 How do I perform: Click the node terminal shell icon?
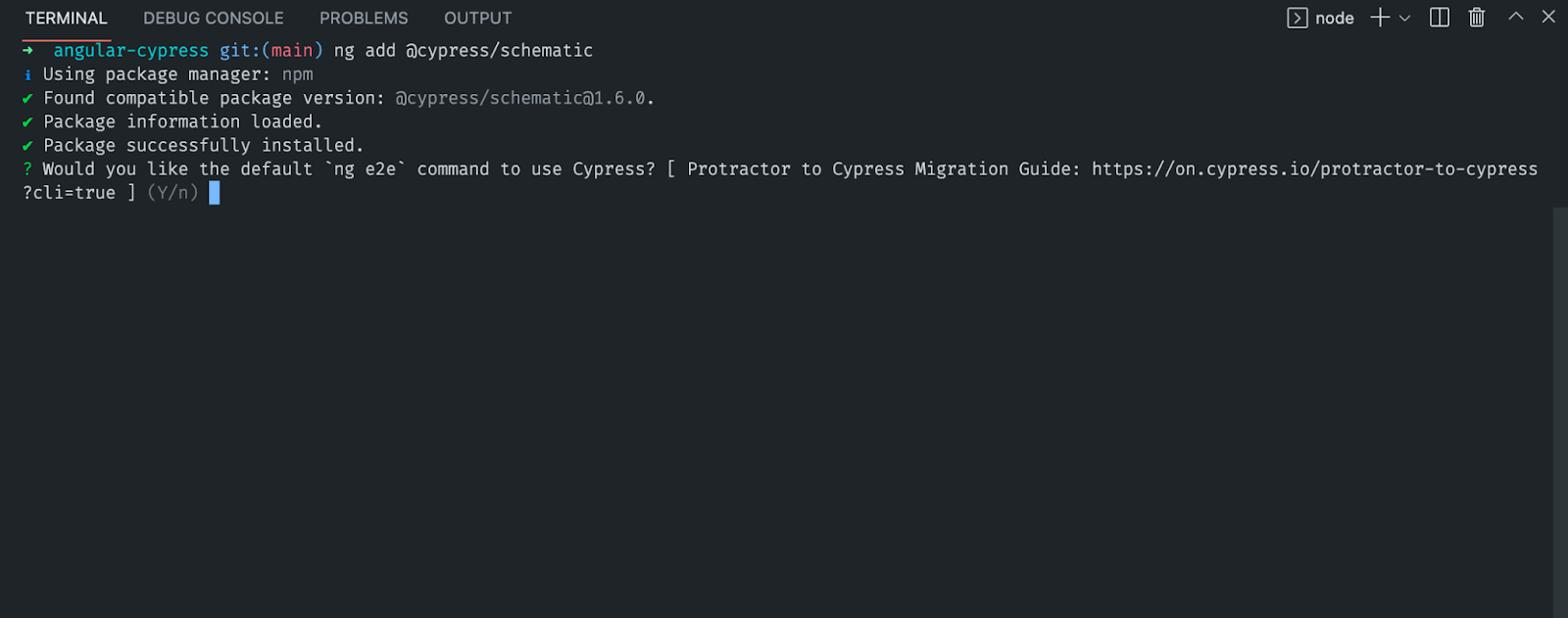coord(1297,18)
